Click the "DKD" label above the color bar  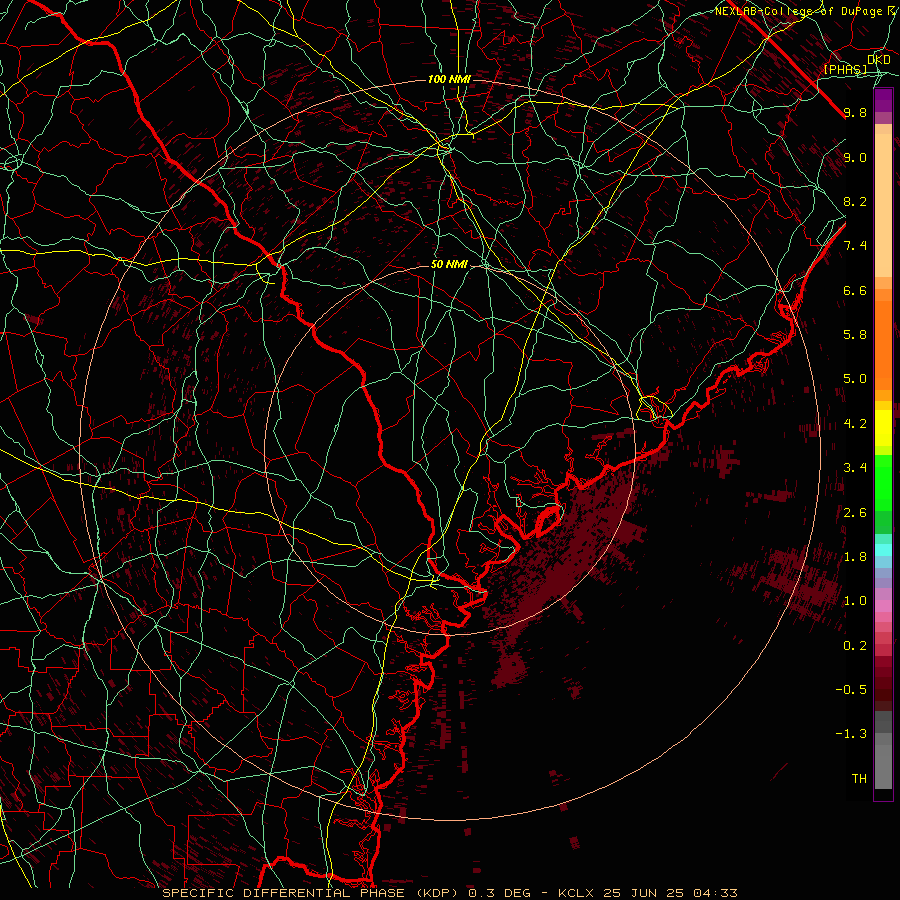click(879, 60)
